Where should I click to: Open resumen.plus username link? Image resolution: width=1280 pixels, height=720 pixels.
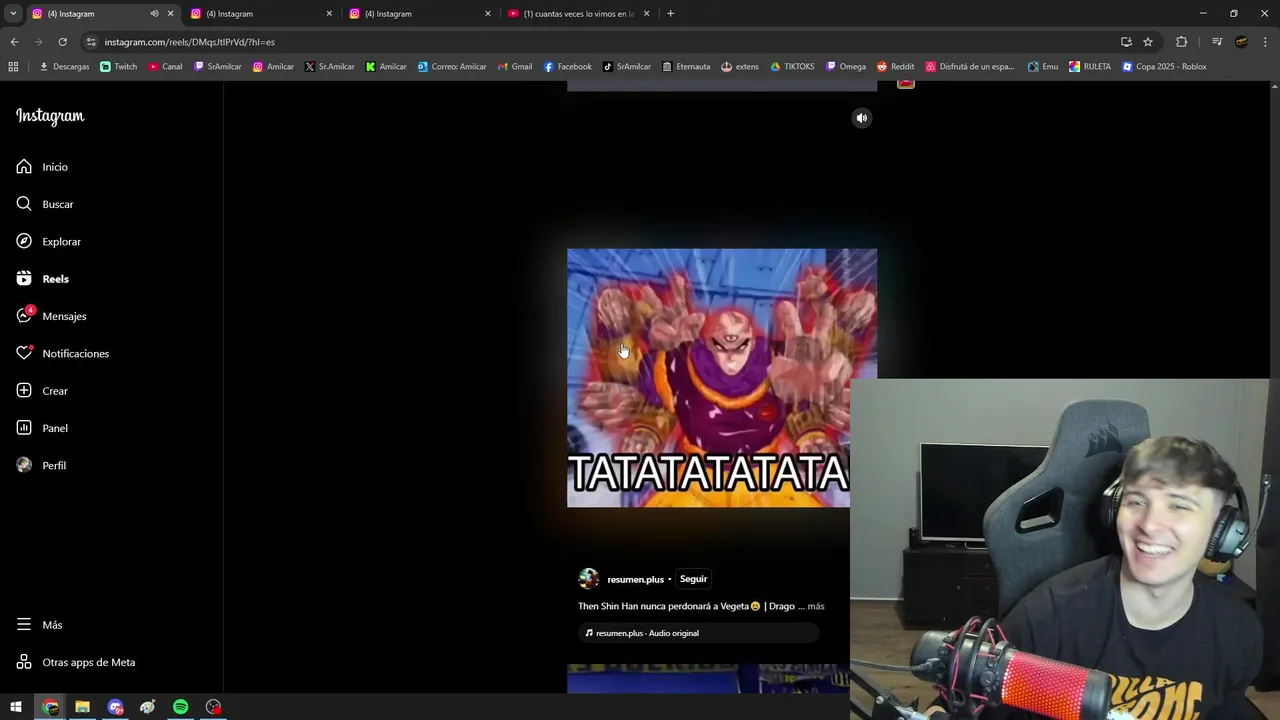tap(635, 579)
